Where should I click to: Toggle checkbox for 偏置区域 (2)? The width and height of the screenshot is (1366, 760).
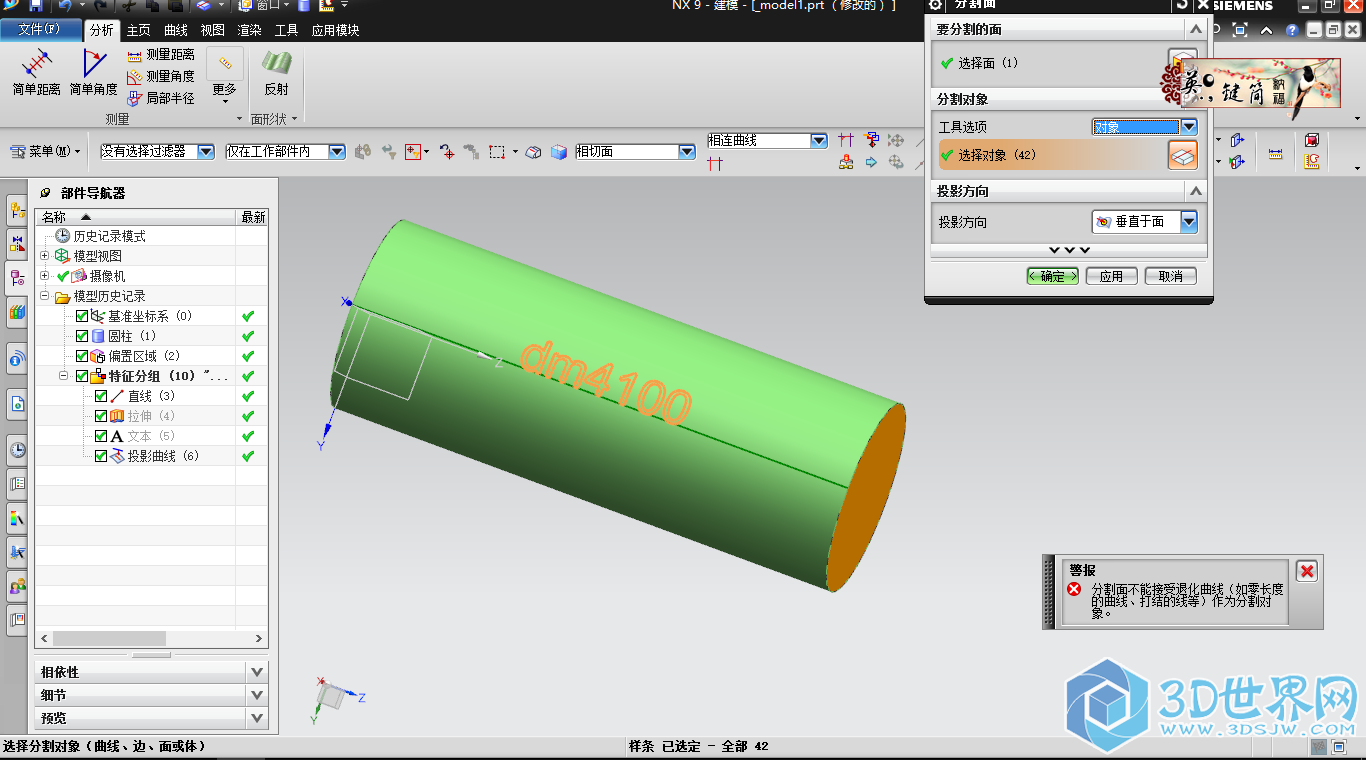[x=82, y=356]
